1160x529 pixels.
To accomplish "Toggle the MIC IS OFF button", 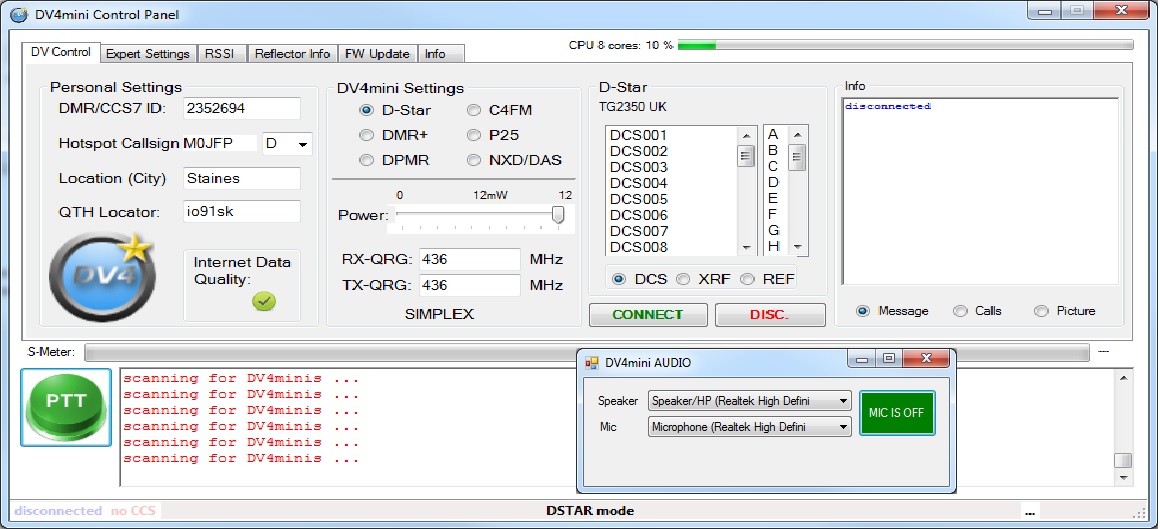I will [897, 413].
